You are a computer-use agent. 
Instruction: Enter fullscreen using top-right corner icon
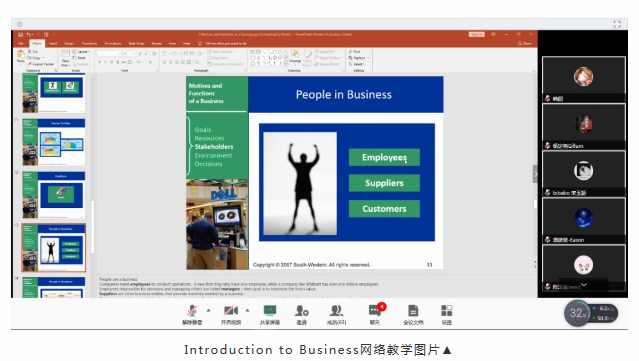pyautogui.click(x=617, y=24)
